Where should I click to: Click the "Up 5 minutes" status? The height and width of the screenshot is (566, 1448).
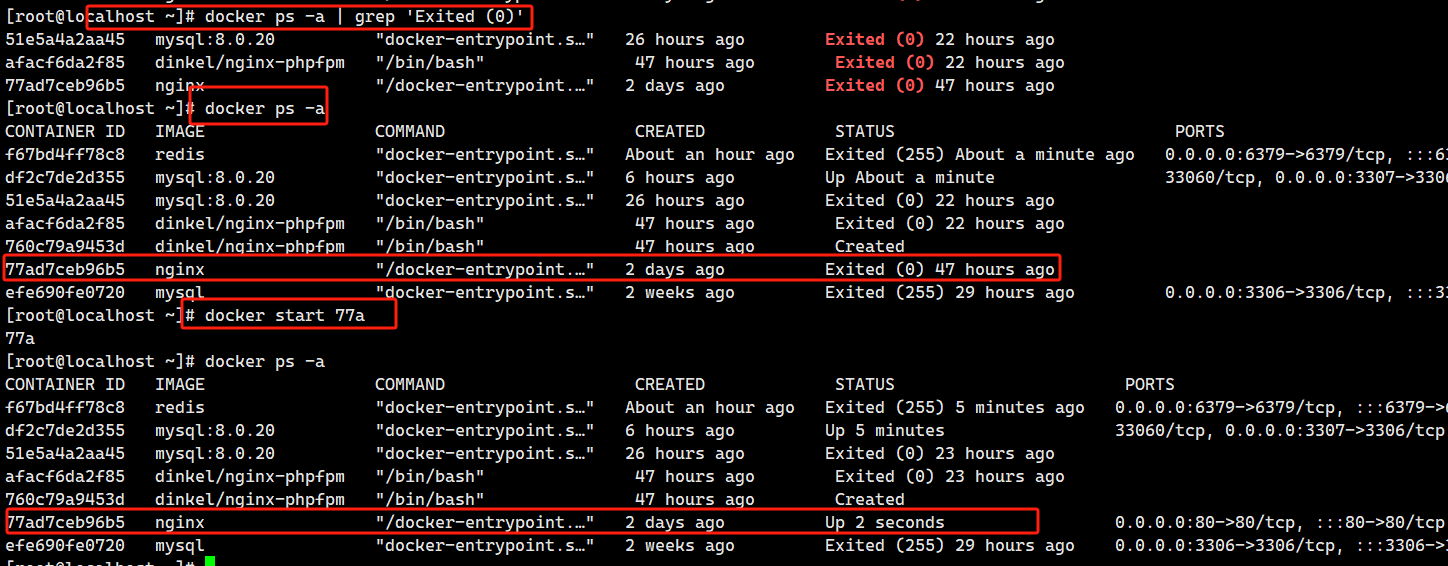(x=885, y=431)
